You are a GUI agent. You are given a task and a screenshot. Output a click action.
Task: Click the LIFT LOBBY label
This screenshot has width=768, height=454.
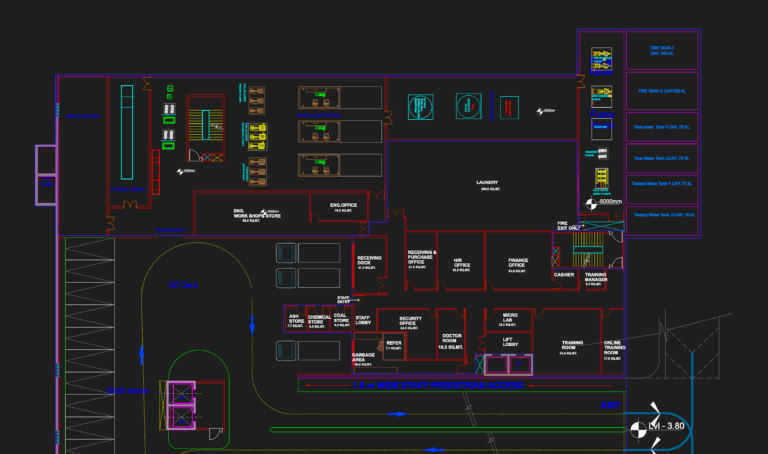click(x=508, y=341)
